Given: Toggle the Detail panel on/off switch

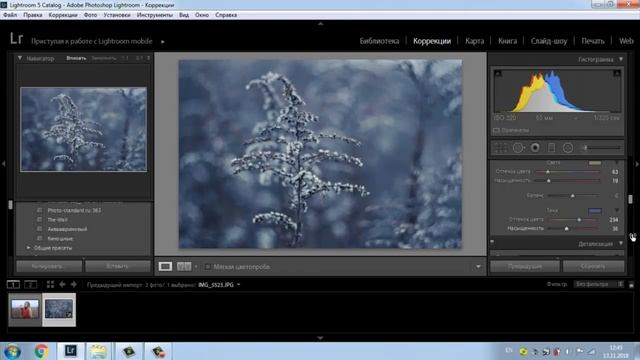Looking at the screenshot, I should 492,242.
